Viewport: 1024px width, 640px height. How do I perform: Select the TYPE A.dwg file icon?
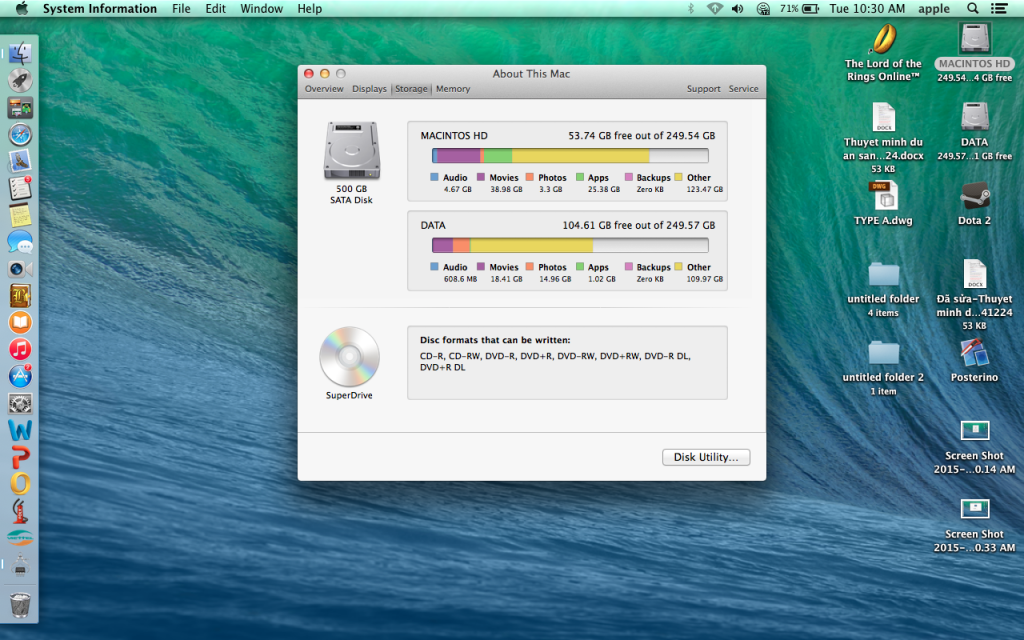883,195
